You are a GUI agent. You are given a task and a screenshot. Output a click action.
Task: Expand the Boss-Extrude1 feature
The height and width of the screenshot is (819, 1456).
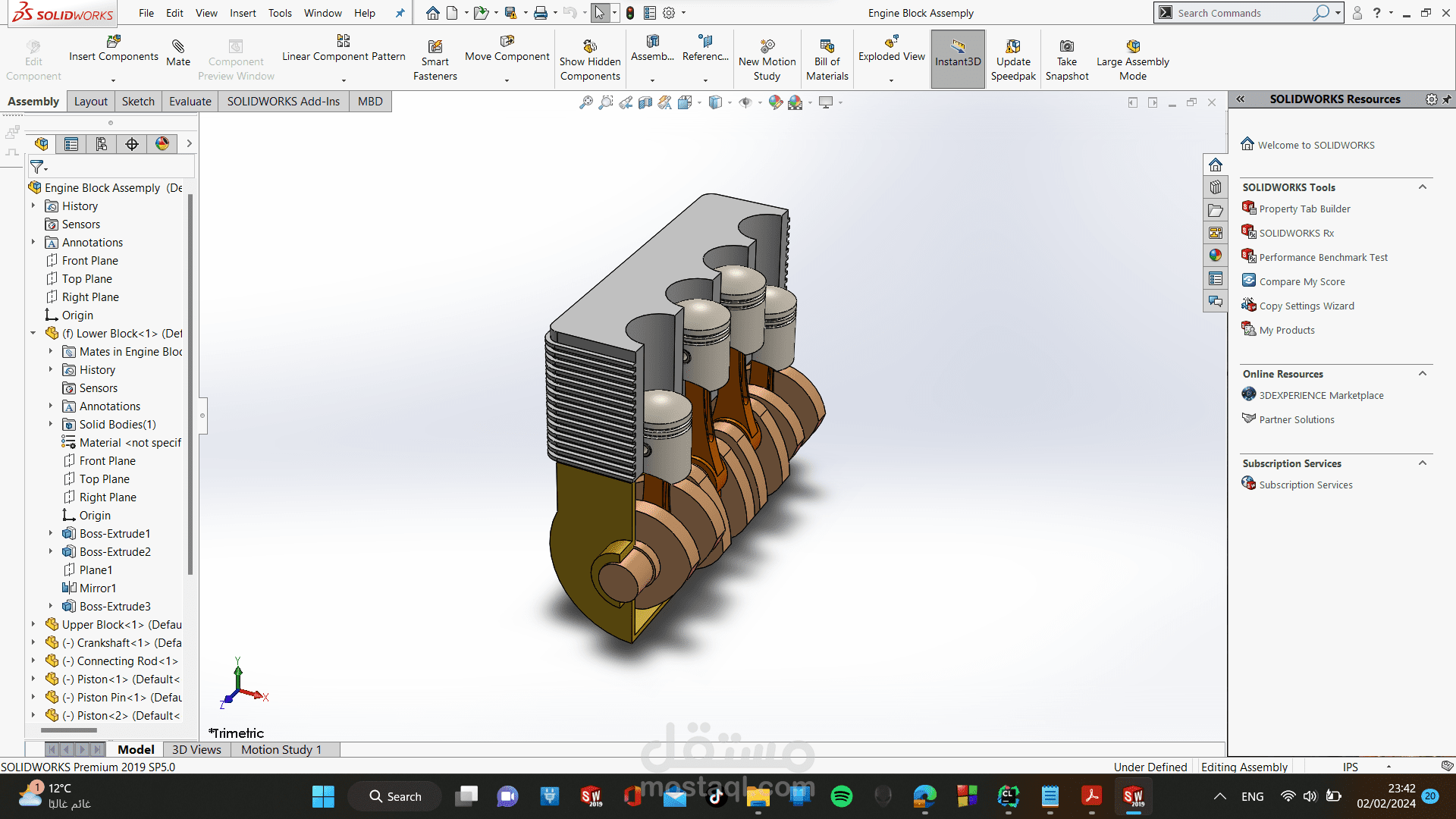tap(51, 533)
